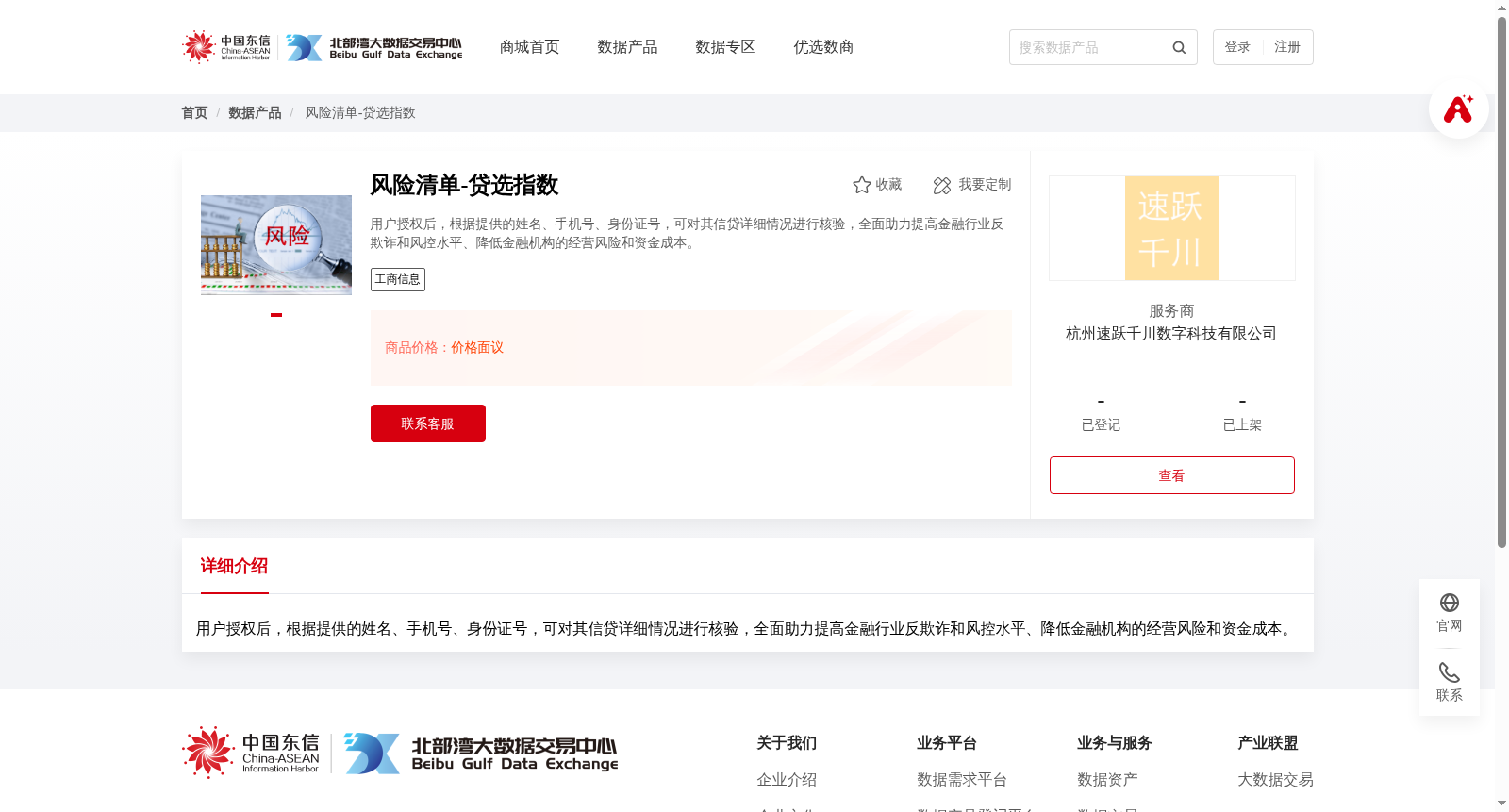
Task: Click the footer 产业联盟 heading
Action: pyautogui.click(x=1268, y=743)
